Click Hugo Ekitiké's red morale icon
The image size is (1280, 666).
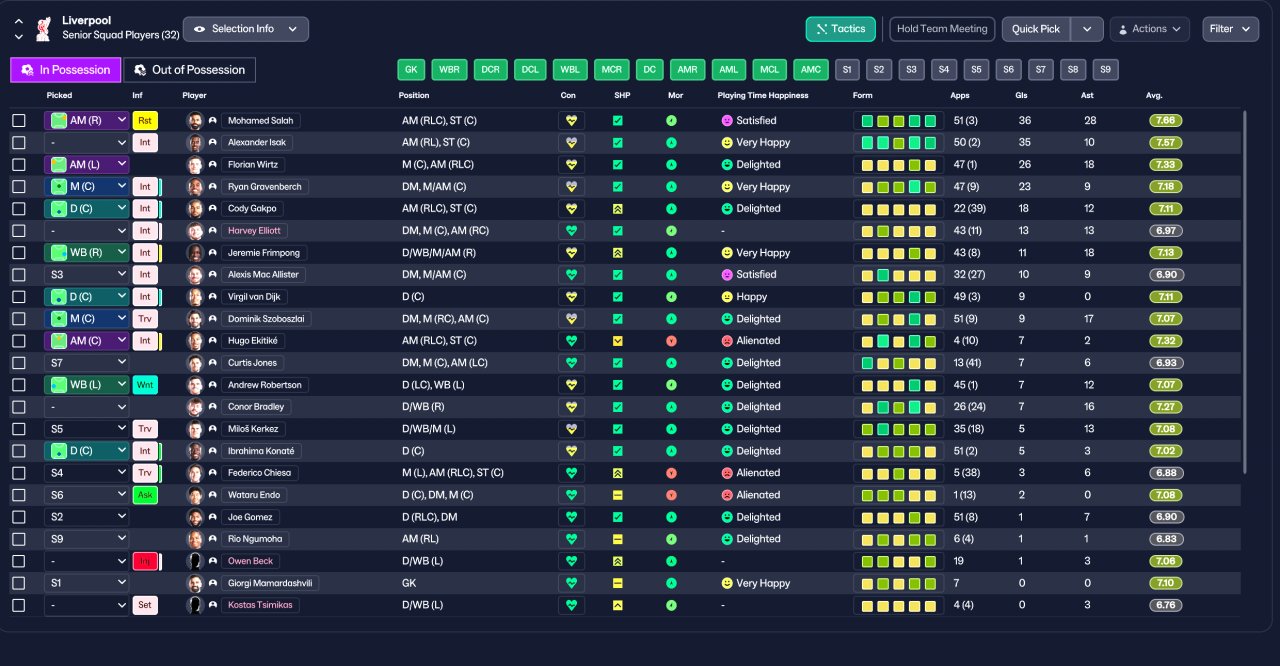coord(671,341)
